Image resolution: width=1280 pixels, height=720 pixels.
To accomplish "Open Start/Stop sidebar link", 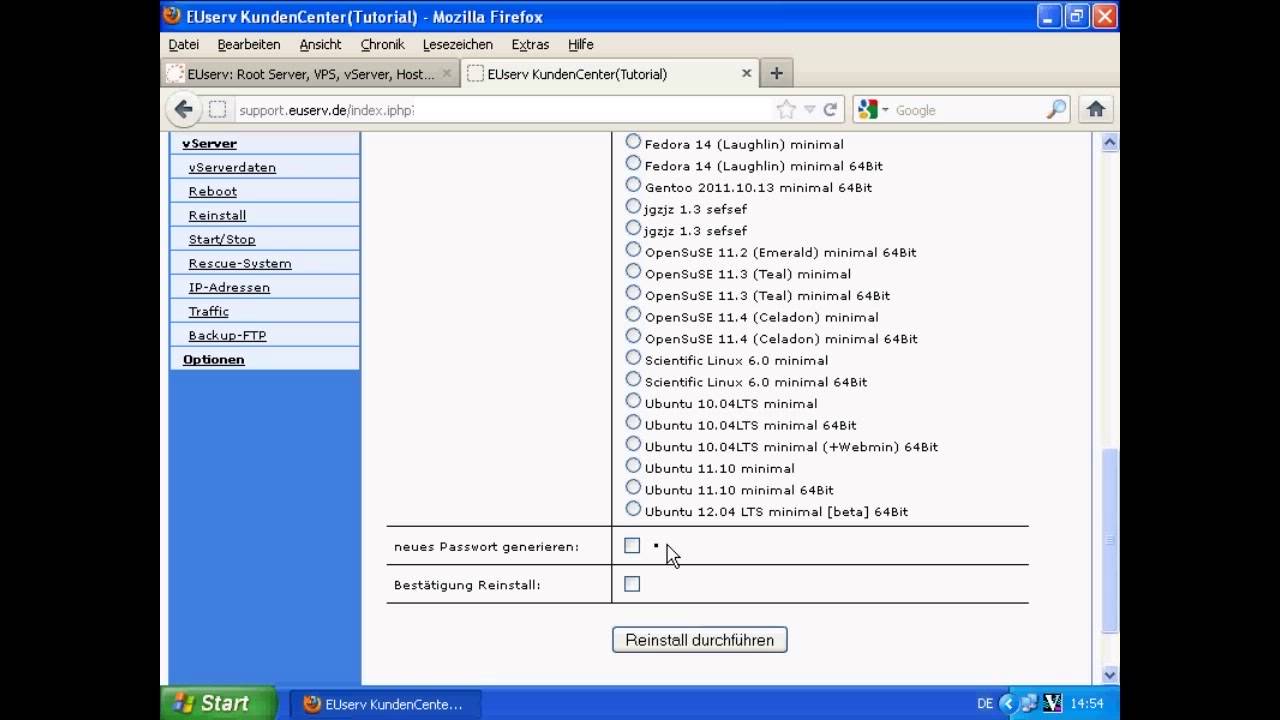I will (x=222, y=239).
